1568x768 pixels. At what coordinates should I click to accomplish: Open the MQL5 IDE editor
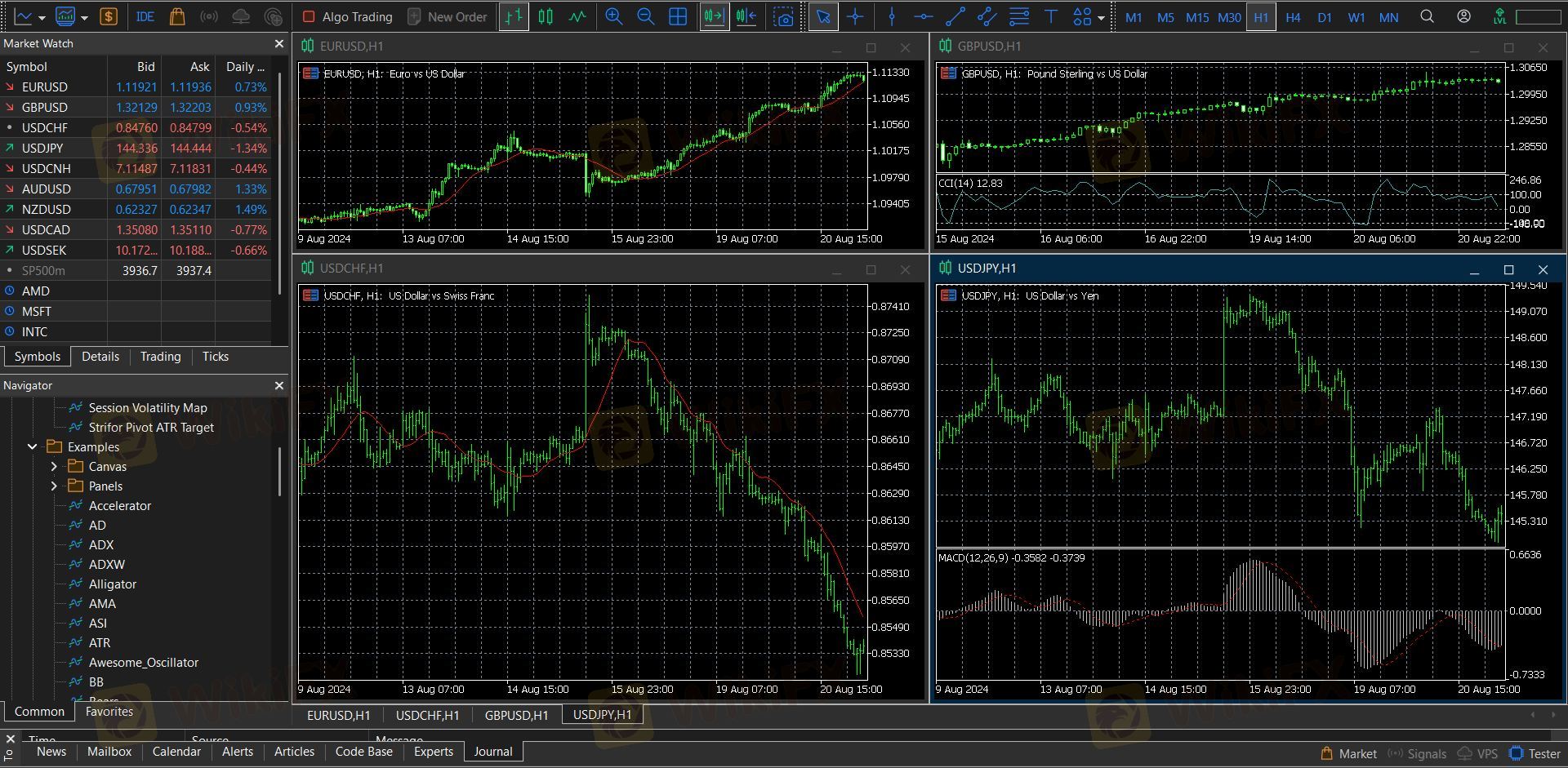[x=145, y=16]
